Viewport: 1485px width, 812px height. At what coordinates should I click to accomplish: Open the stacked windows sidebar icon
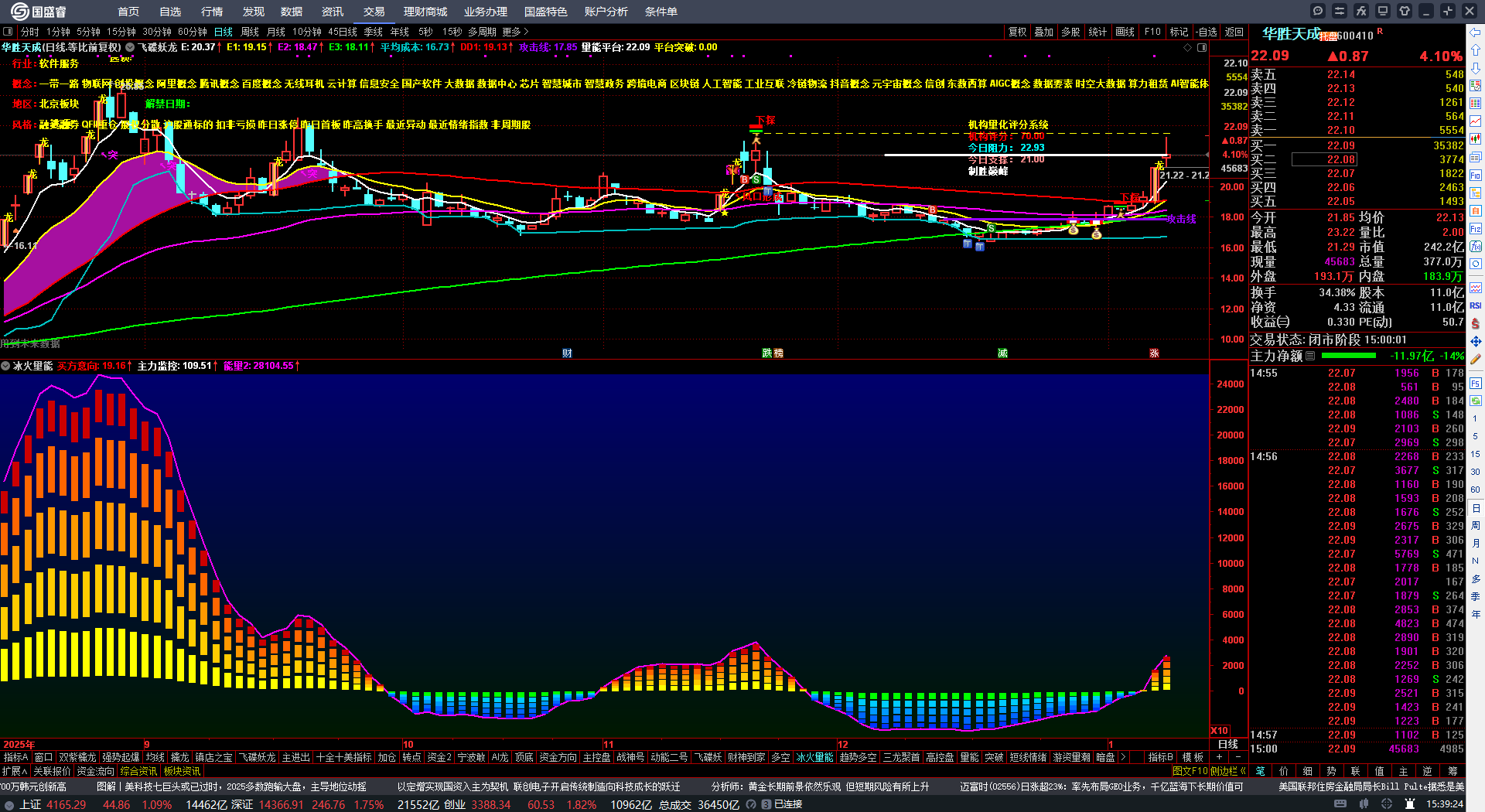[x=1476, y=157]
